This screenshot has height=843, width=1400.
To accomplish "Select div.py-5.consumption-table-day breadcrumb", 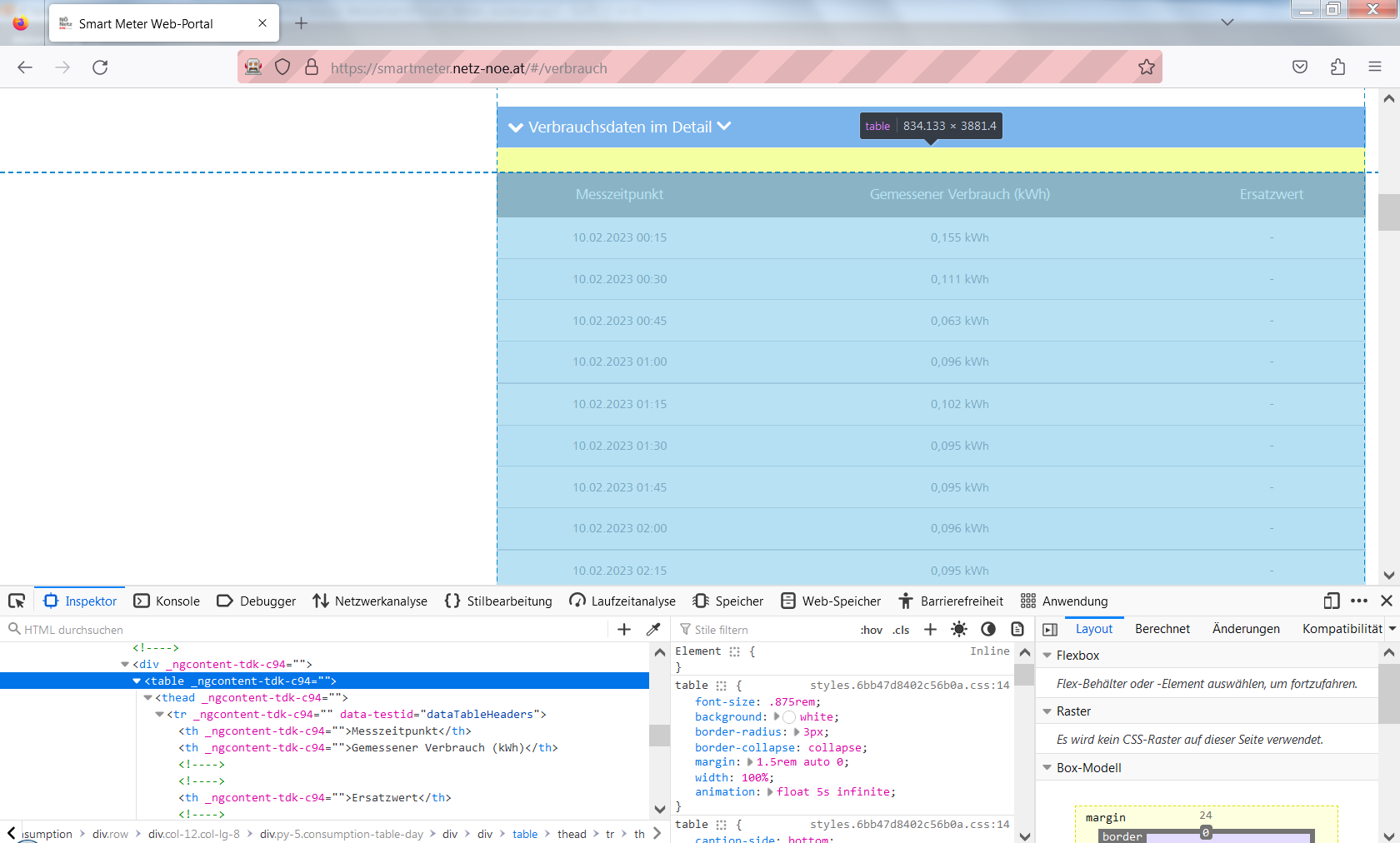I will (342, 834).
